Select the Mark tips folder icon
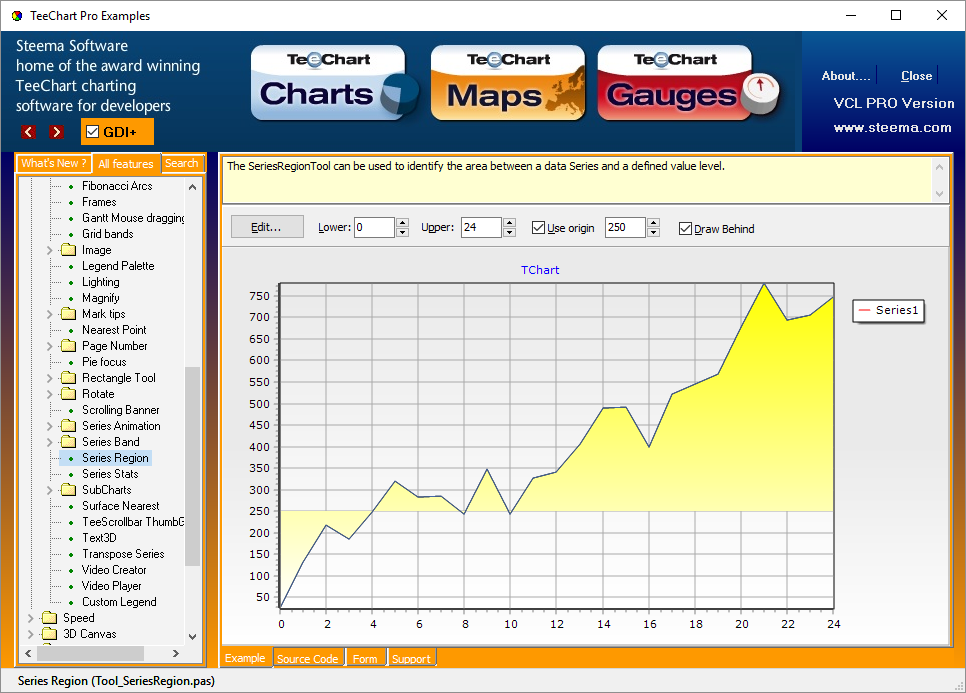 point(68,314)
